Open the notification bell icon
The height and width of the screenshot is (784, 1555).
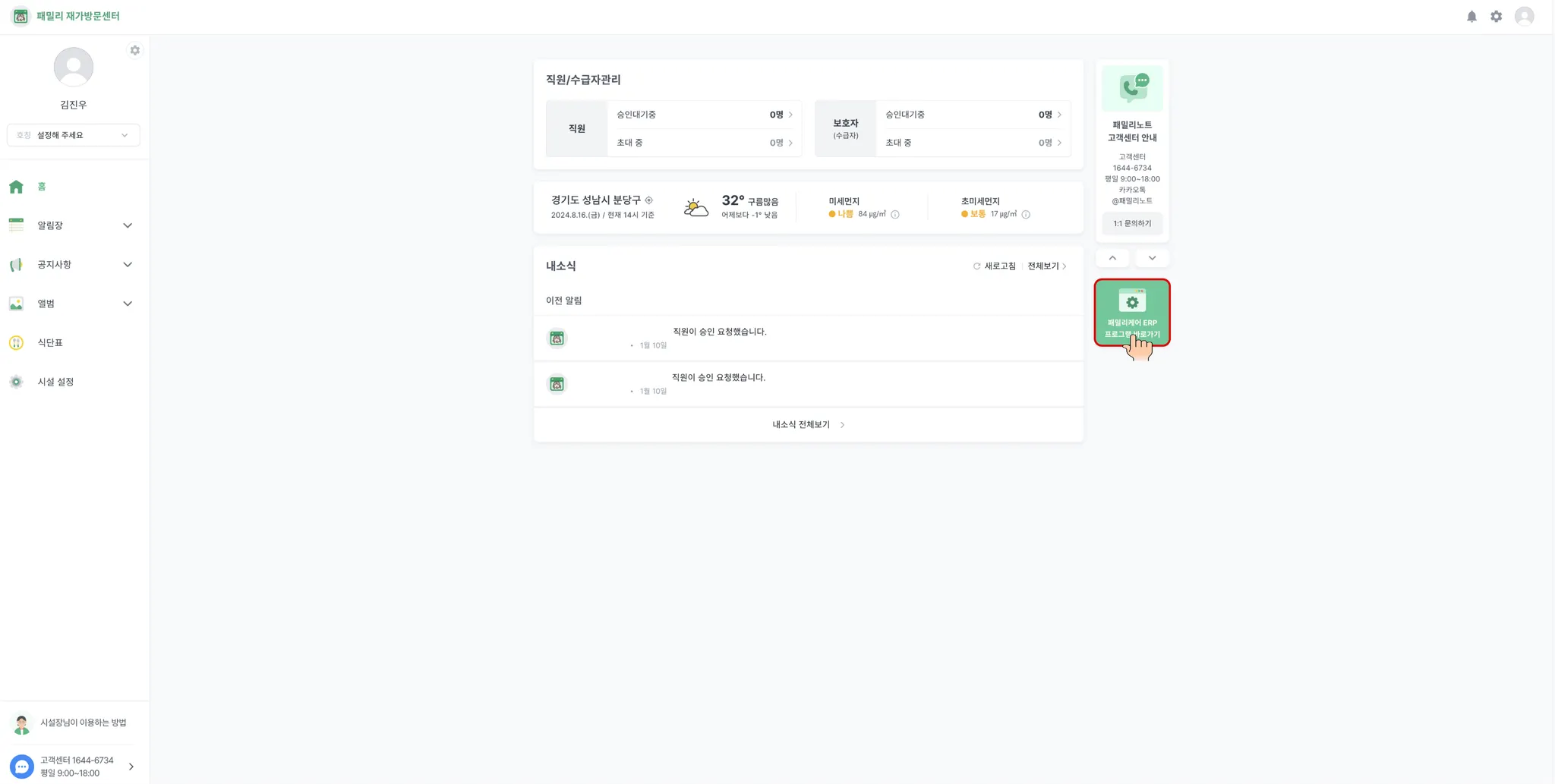[1471, 16]
